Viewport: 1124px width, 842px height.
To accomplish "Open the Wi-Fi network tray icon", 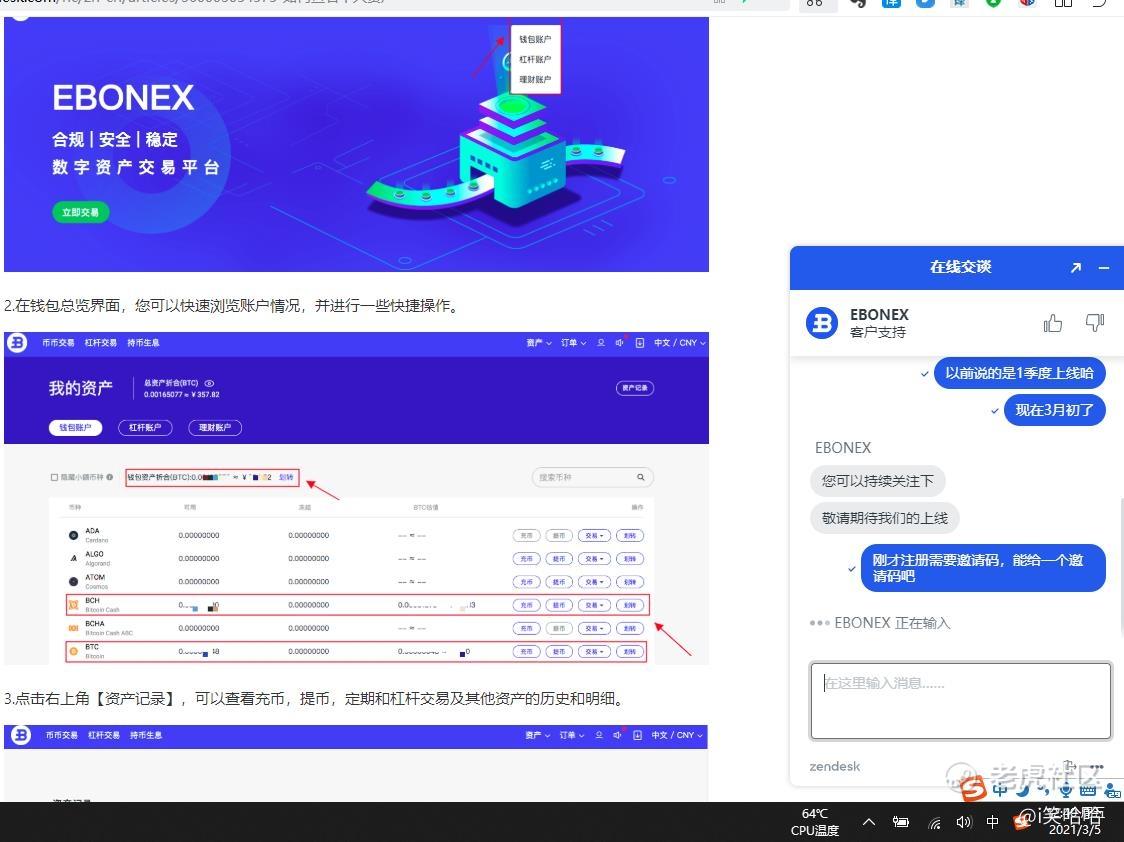I will coord(935,823).
